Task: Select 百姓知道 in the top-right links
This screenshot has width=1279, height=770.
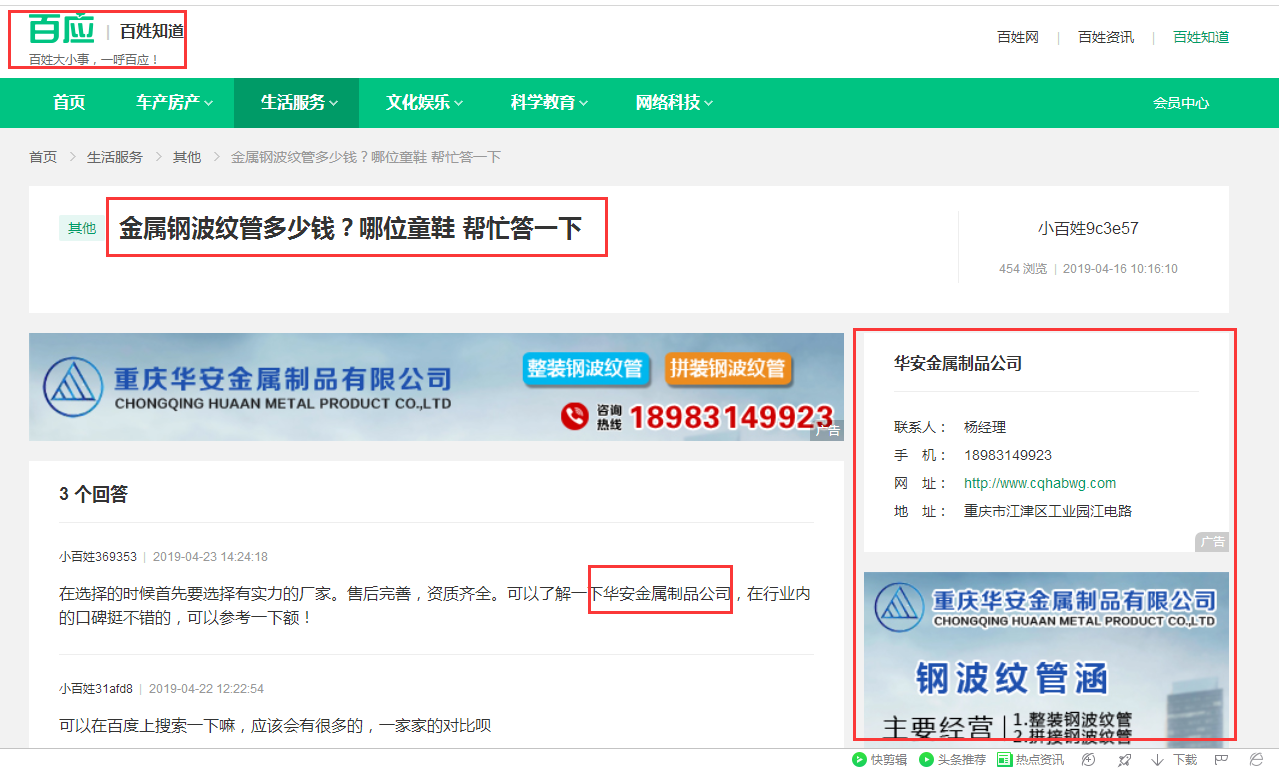Action: (1201, 37)
